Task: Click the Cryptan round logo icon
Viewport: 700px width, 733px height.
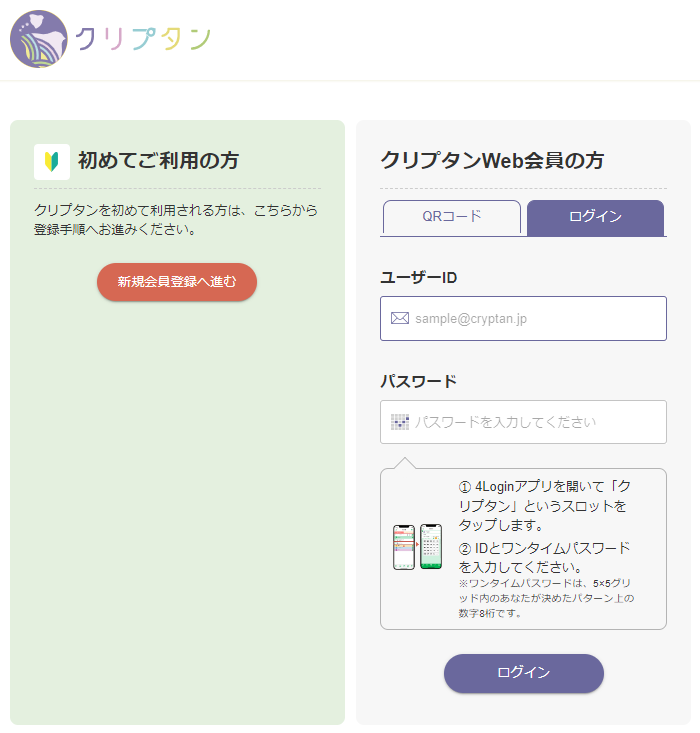Action: tap(39, 39)
